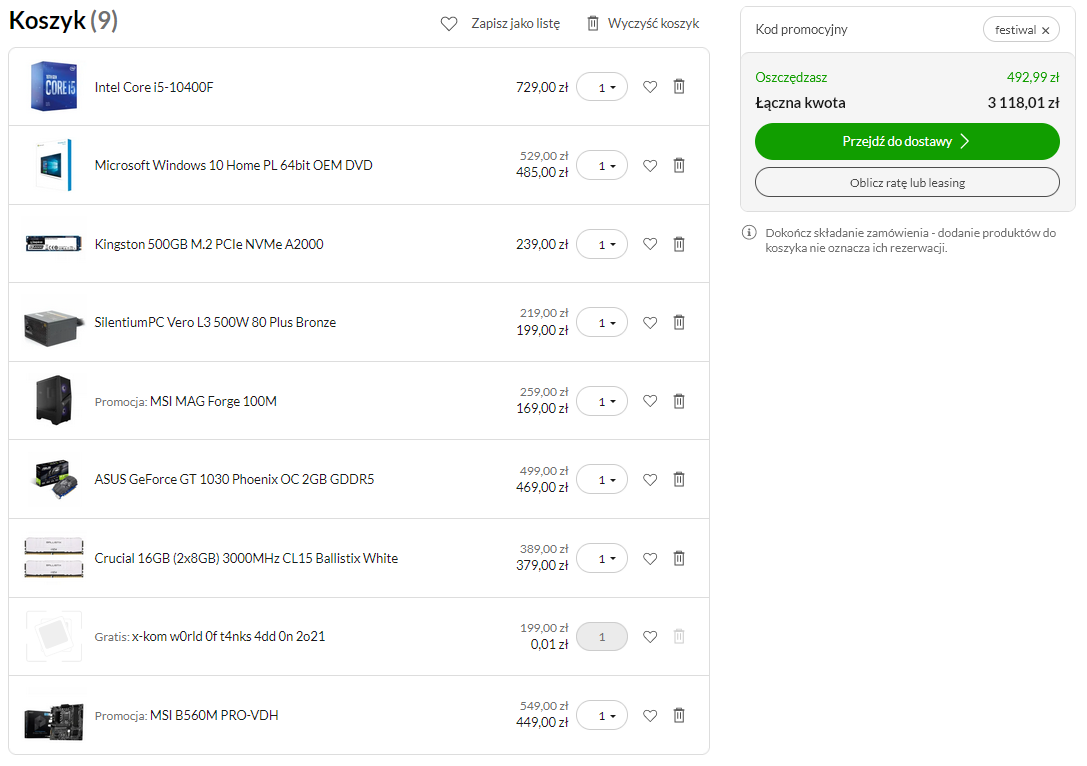The width and height of the screenshot is (1087, 766).
Task: Click ASUS GT 1030 graphics card thumbnail
Action: 54,479
